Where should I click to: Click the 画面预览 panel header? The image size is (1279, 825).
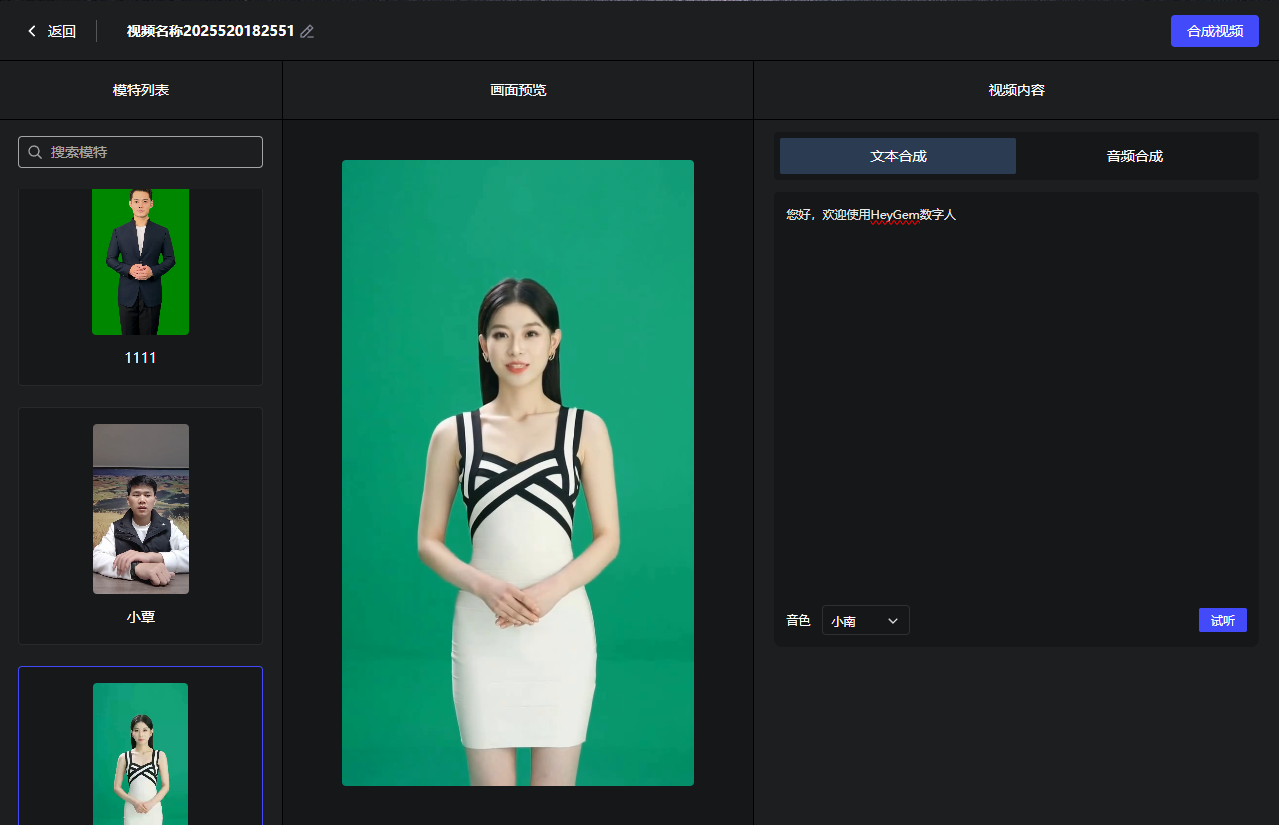[518, 90]
